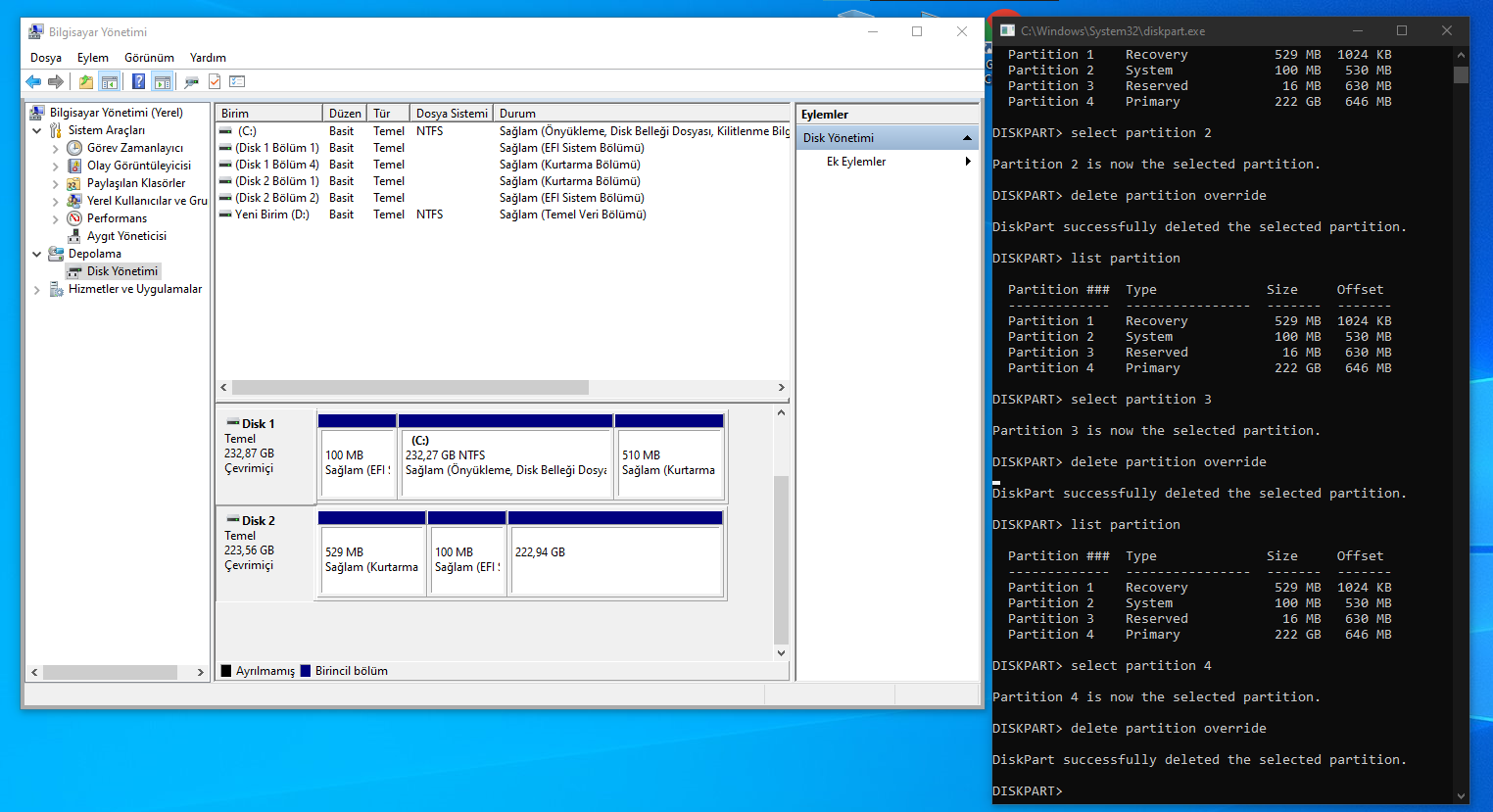Click the scrollbar up arrow in the diskpart window
The image size is (1493, 812).
pos(1461,56)
